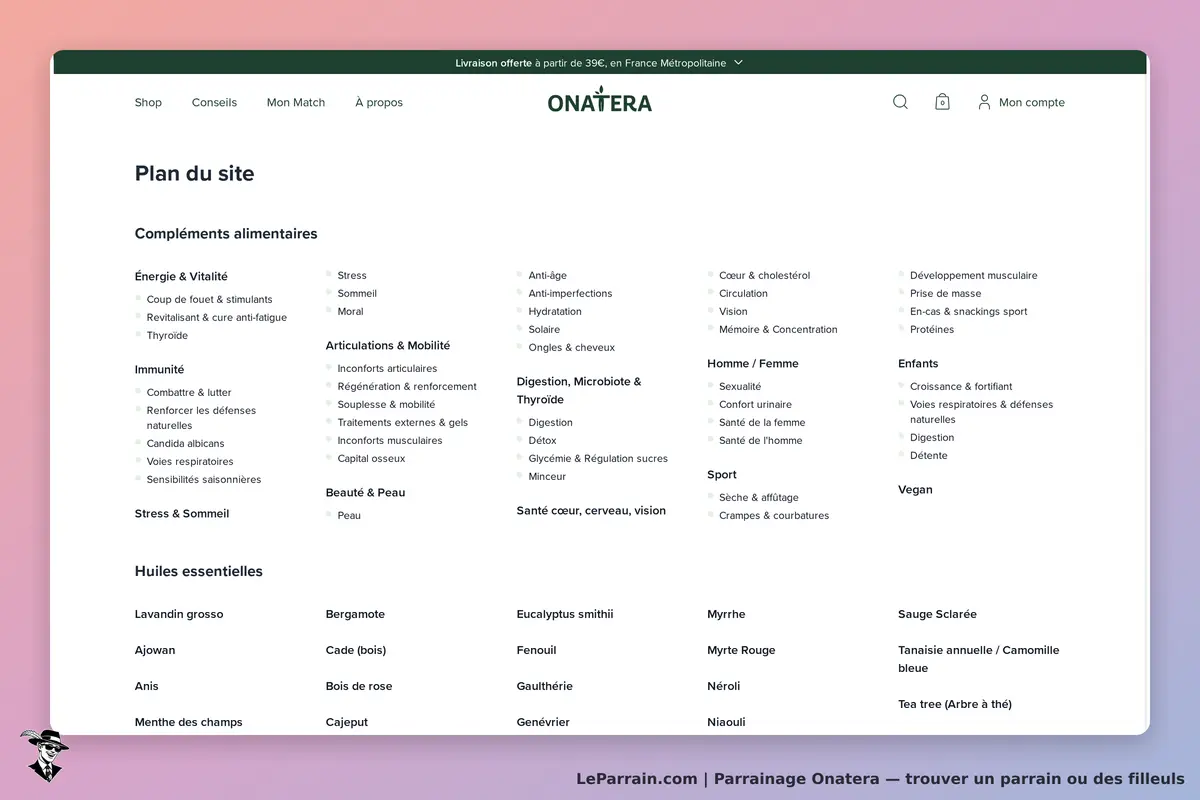Click the ONATERA logo

point(600,101)
